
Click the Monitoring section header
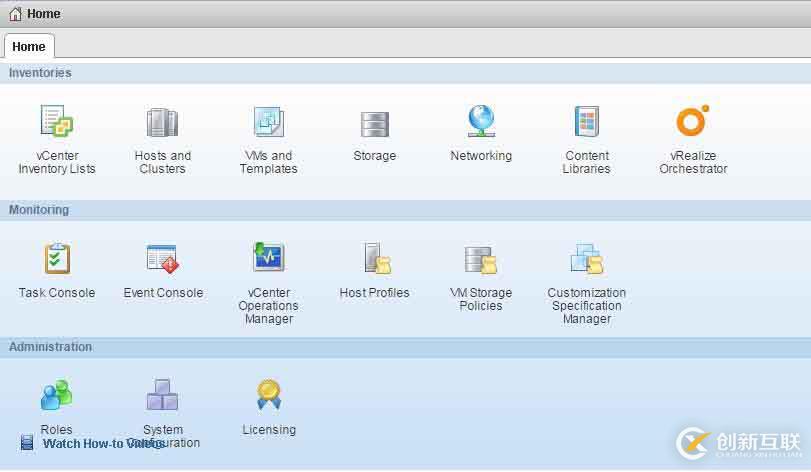pyautogui.click(x=39, y=210)
